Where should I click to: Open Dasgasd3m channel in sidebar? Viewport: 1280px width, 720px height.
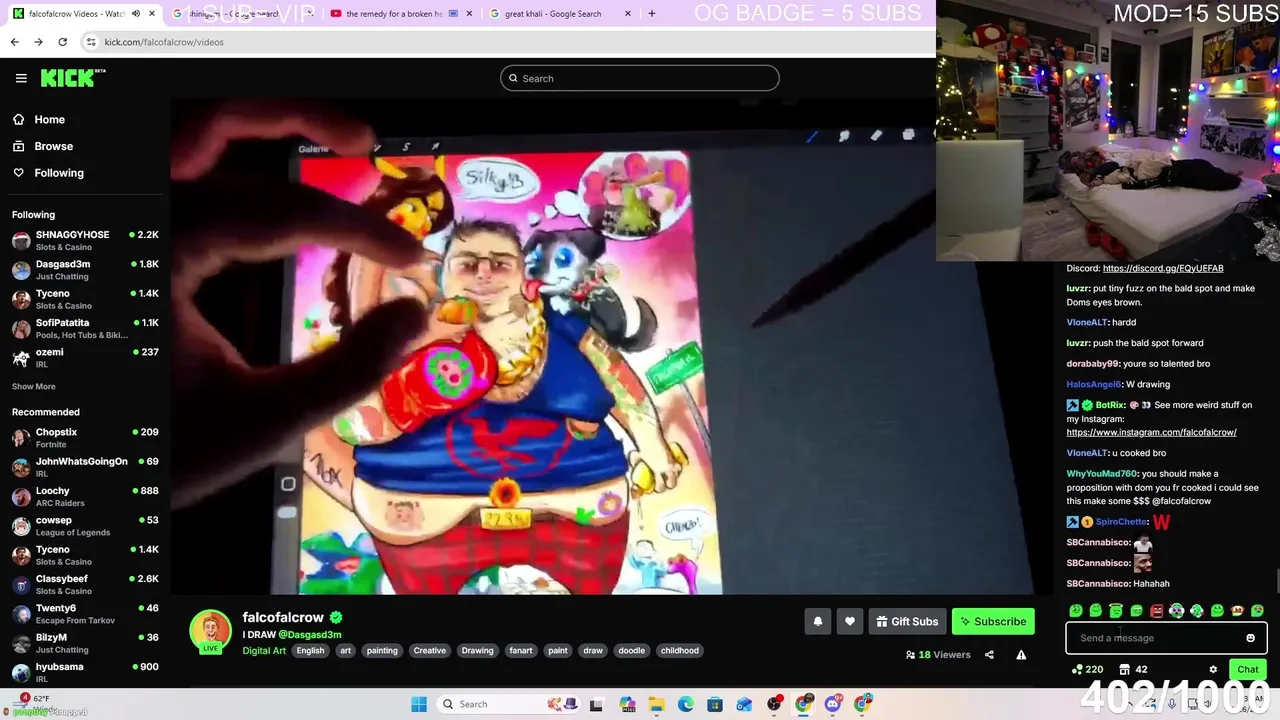[84, 270]
